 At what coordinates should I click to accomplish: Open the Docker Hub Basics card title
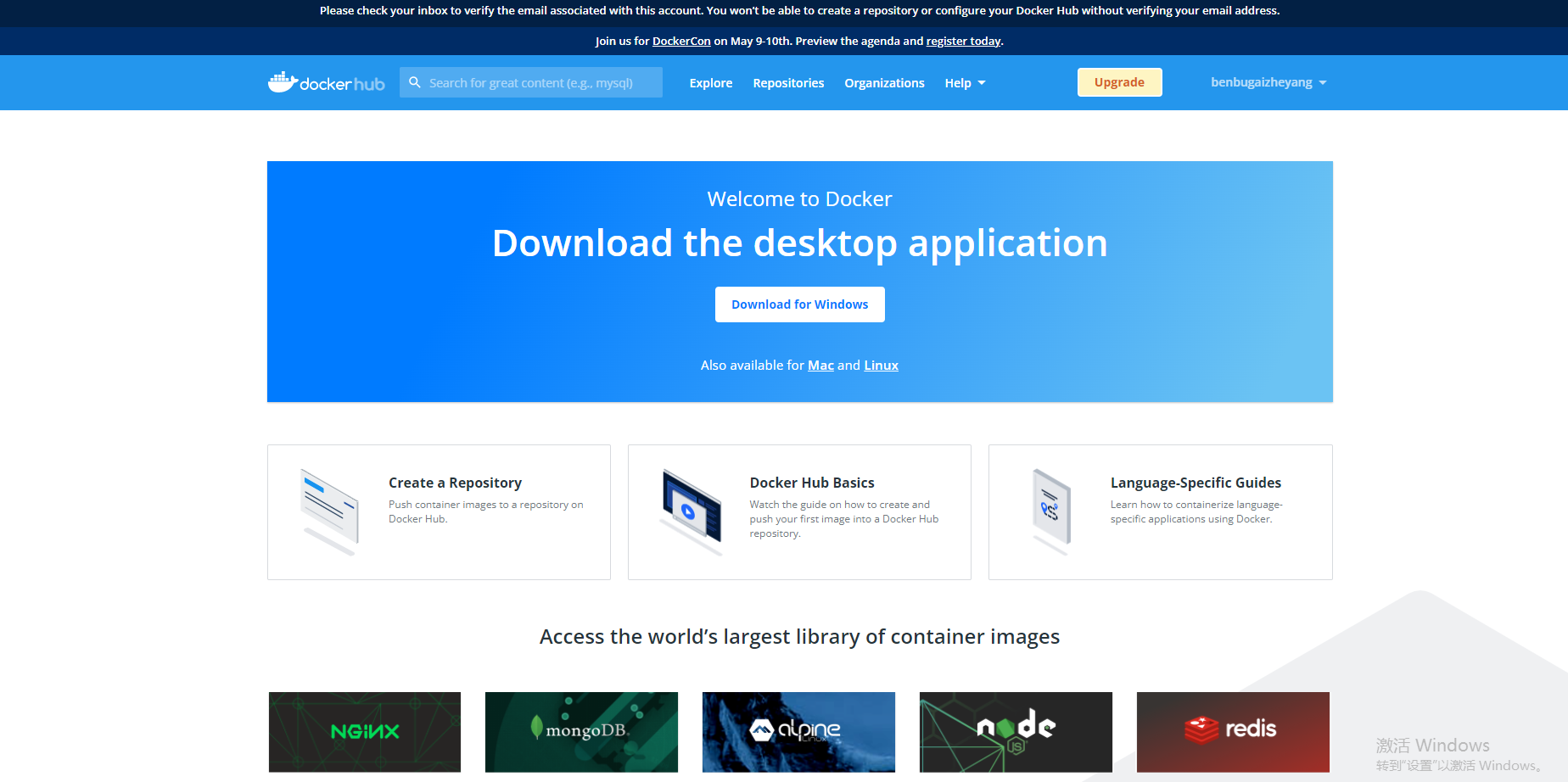click(x=812, y=483)
